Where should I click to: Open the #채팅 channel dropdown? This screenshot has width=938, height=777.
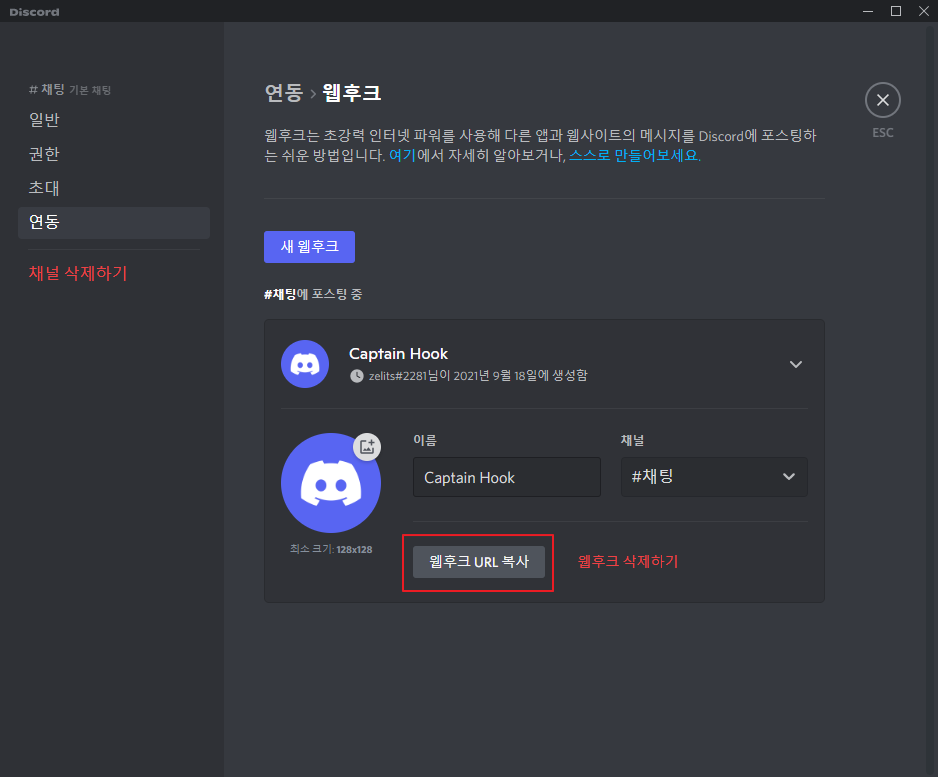pyautogui.click(x=714, y=477)
